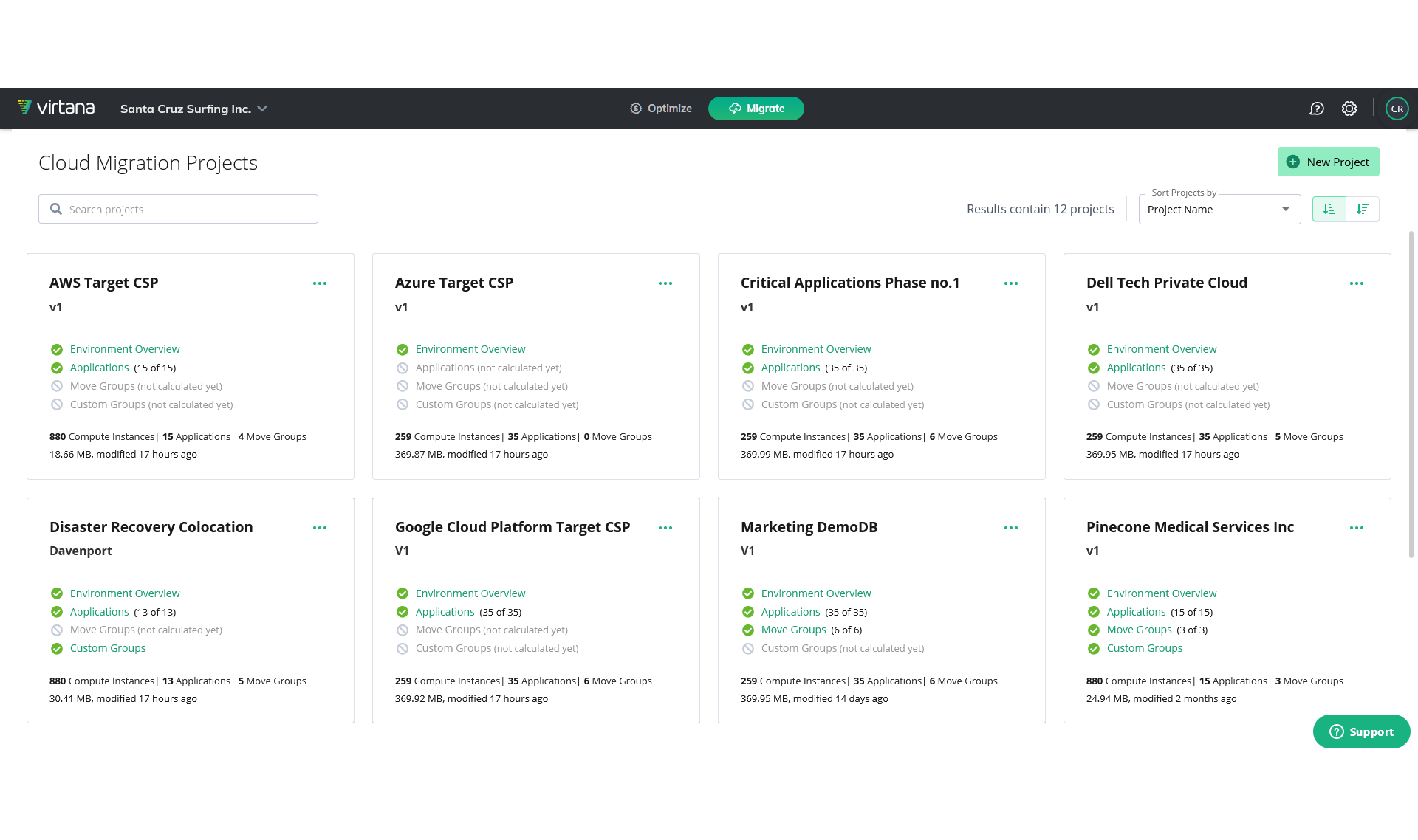Screen dimensions: 1418x840
Task: Click disabled icon beside Azure Applications
Action: pyautogui.click(x=403, y=368)
